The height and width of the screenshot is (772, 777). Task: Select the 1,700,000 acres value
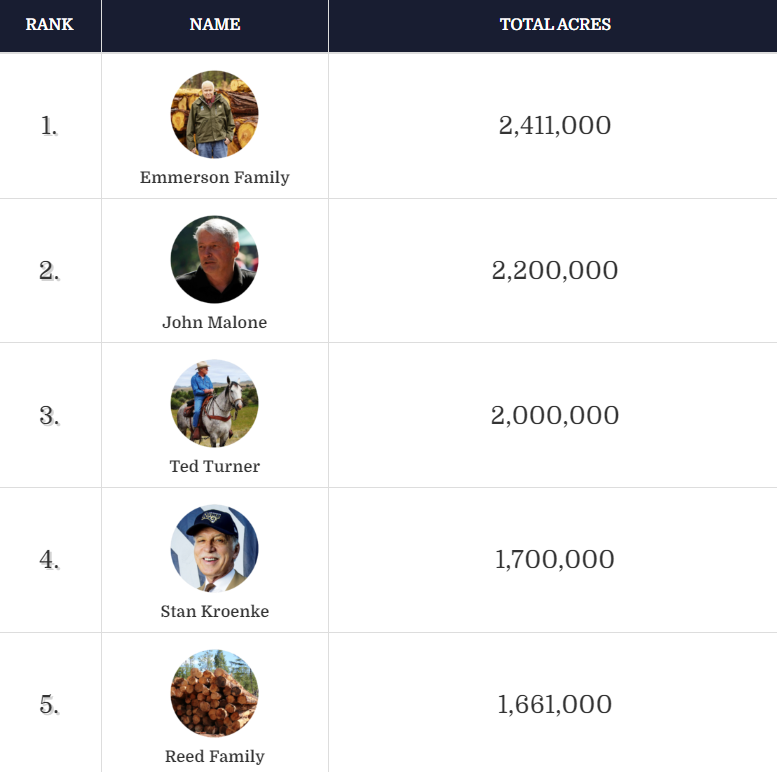[555, 560]
